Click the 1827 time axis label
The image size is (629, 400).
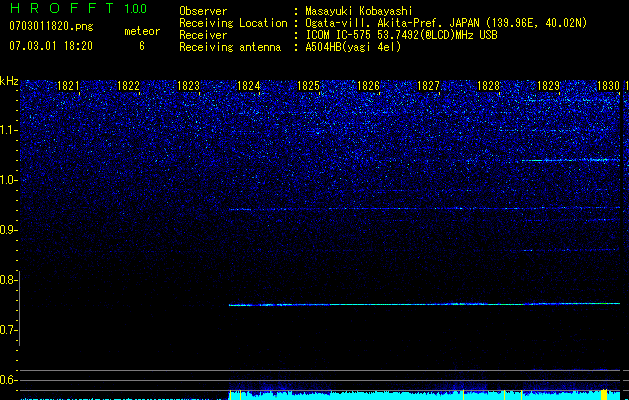428,86
